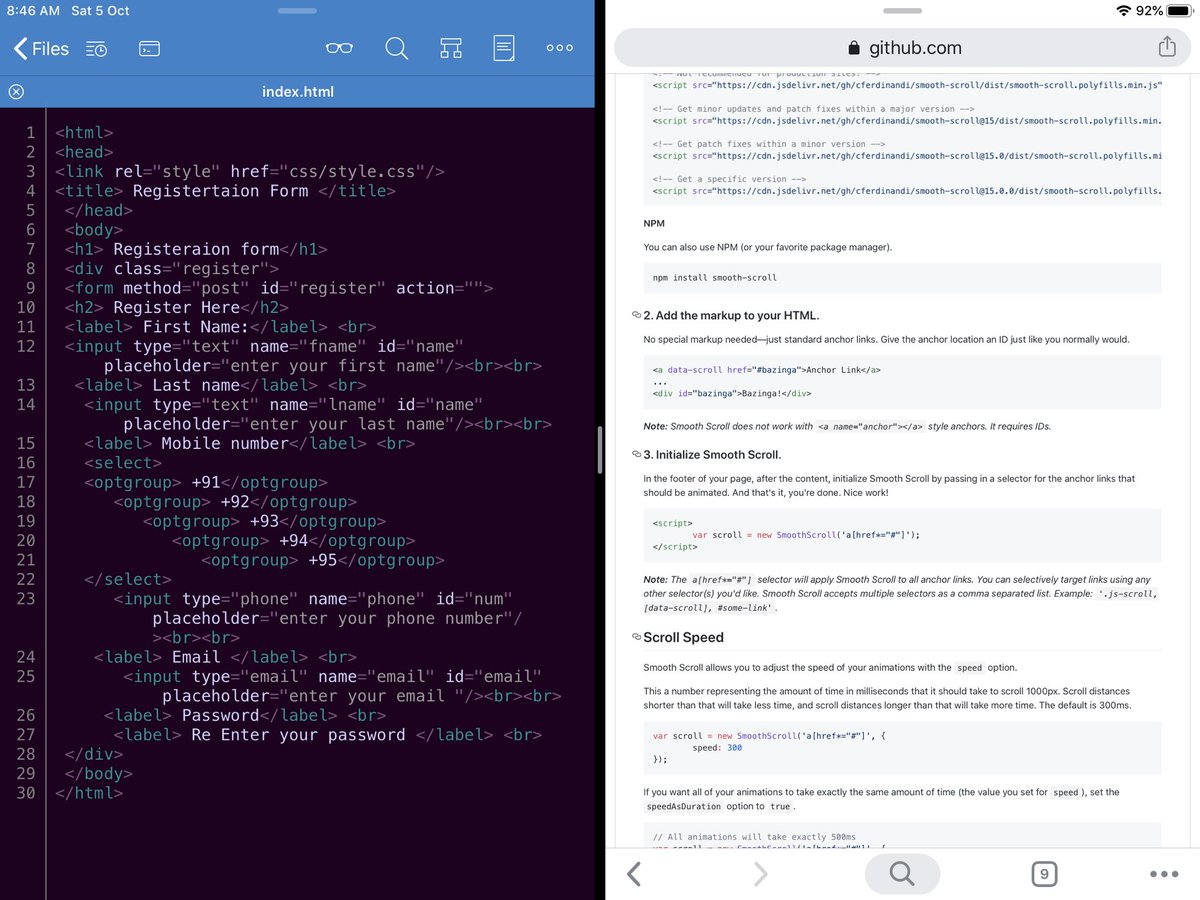Tap the glasses preview icon
The width and height of the screenshot is (1200, 900).
[340, 48]
